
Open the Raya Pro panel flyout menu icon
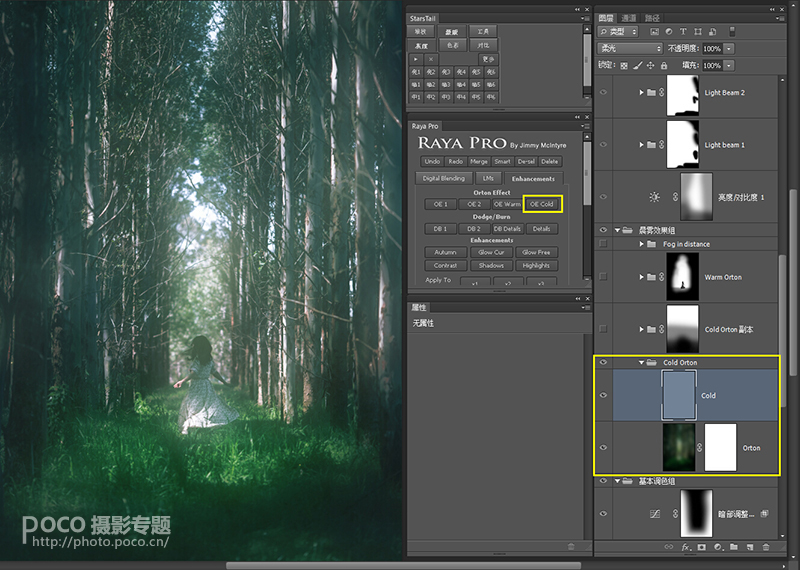[586, 126]
